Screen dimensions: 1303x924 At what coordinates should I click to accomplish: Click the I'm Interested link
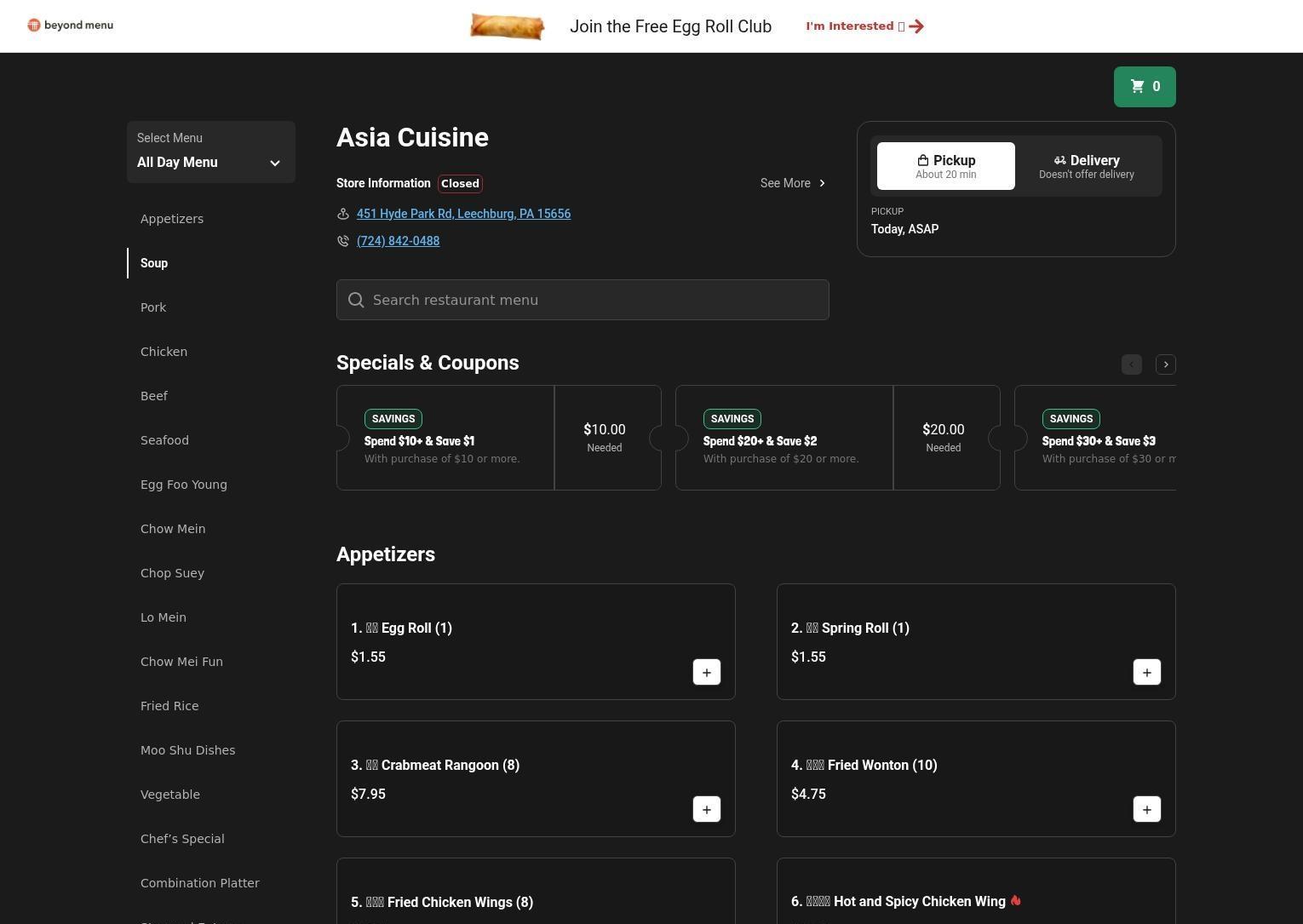(x=864, y=26)
